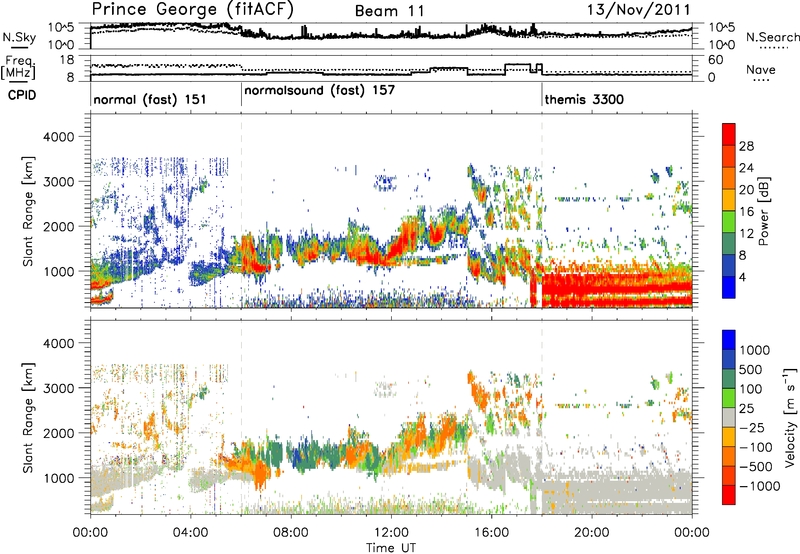Select the 'normalsound (fast) 157' CPID entry
The height and width of the screenshot is (554, 800).
[319, 90]
